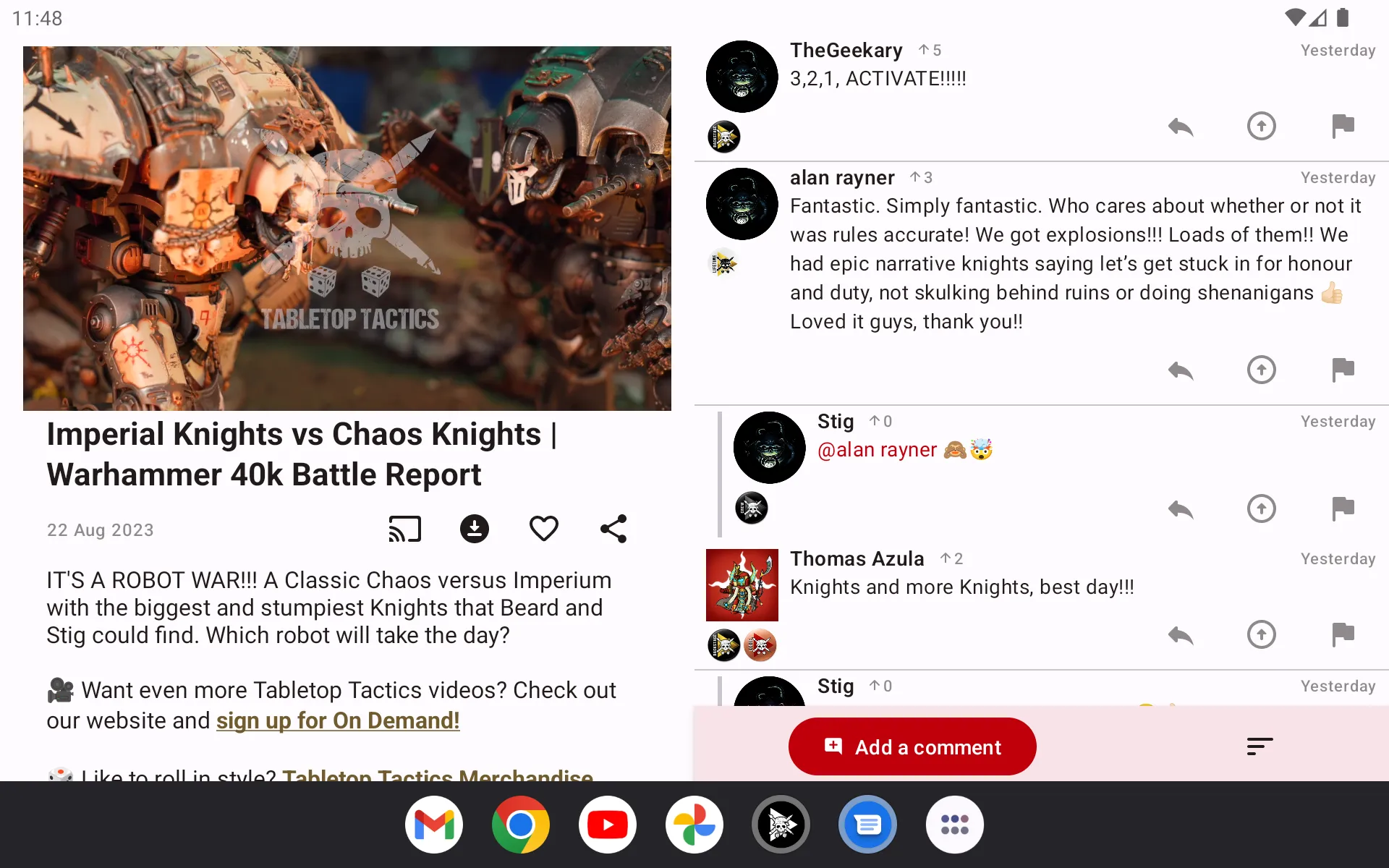Click the download icon for the video
Screen dimensions: 1389x868
[x=474, y=528]
